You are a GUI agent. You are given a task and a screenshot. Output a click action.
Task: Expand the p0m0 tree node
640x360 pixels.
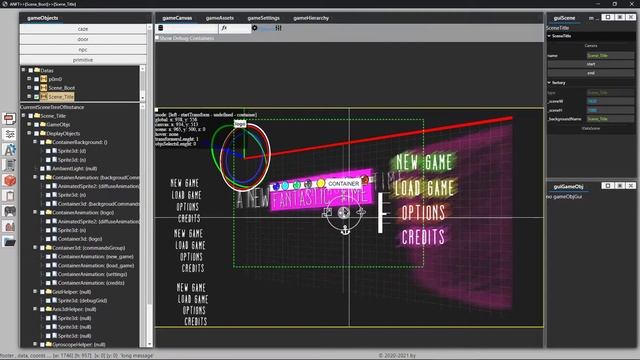pyautogui.click(x=29, y=79)
